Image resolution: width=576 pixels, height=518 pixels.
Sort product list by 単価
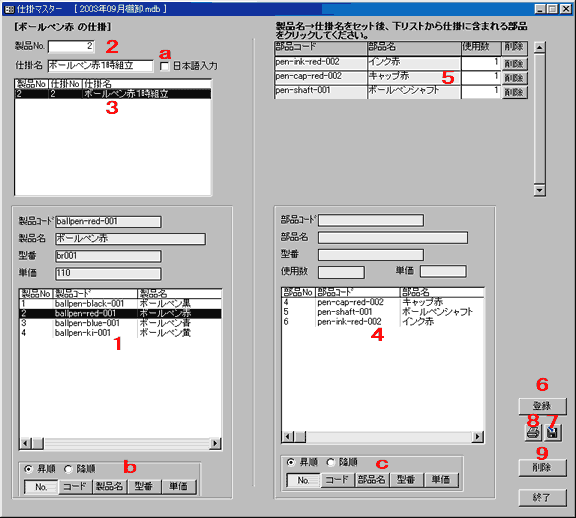tap(179, 487)
